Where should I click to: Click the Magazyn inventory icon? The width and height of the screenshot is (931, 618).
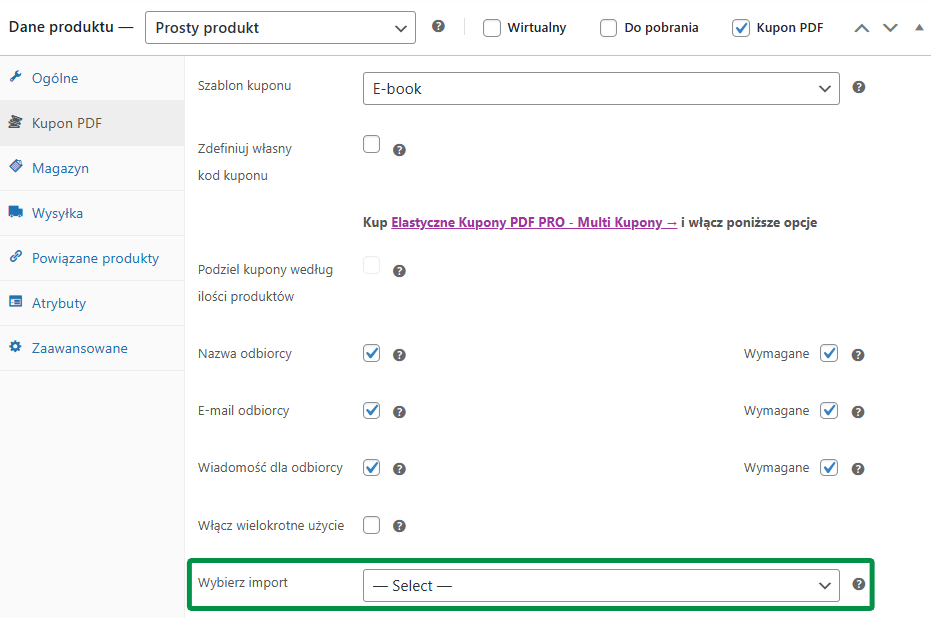click(16, 167)
